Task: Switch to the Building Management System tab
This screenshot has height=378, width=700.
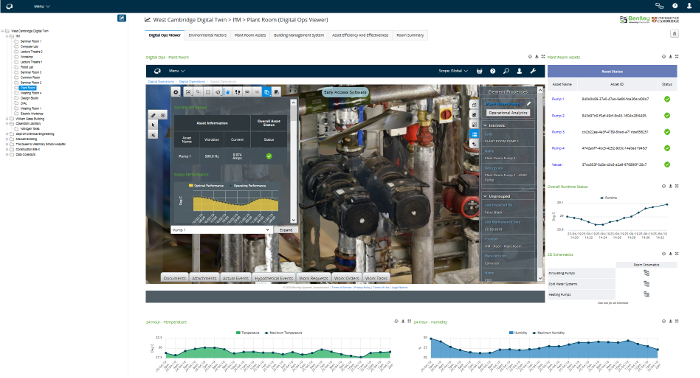Action: pyautogui.click(x=299, y=35)
